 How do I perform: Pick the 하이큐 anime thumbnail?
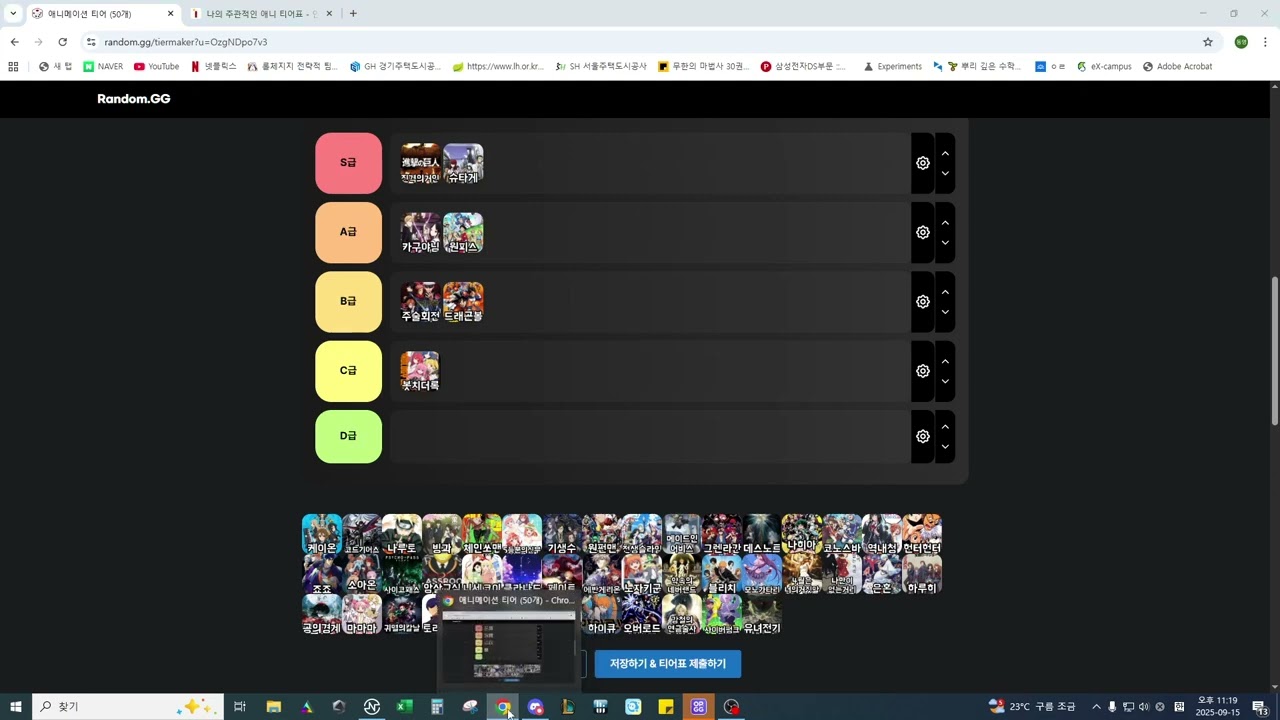coord(602,614)
